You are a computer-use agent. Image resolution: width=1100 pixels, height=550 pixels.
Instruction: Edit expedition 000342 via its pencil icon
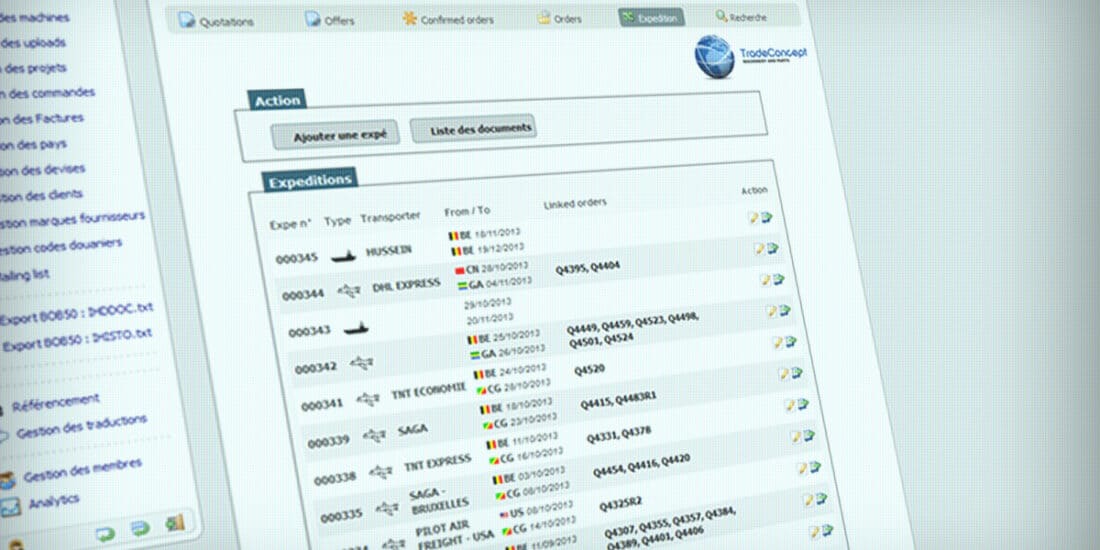(x=771, y=311)
